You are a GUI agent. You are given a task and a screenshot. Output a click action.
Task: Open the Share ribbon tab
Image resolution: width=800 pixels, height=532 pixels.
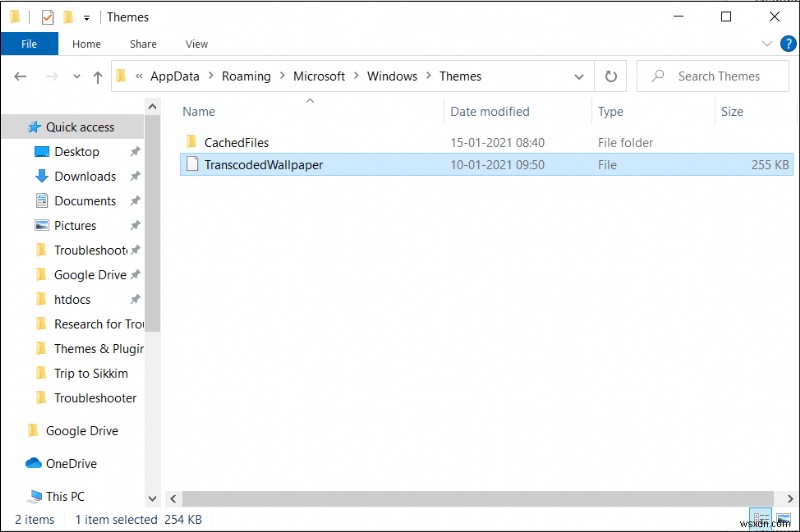(x=143, y=44)
